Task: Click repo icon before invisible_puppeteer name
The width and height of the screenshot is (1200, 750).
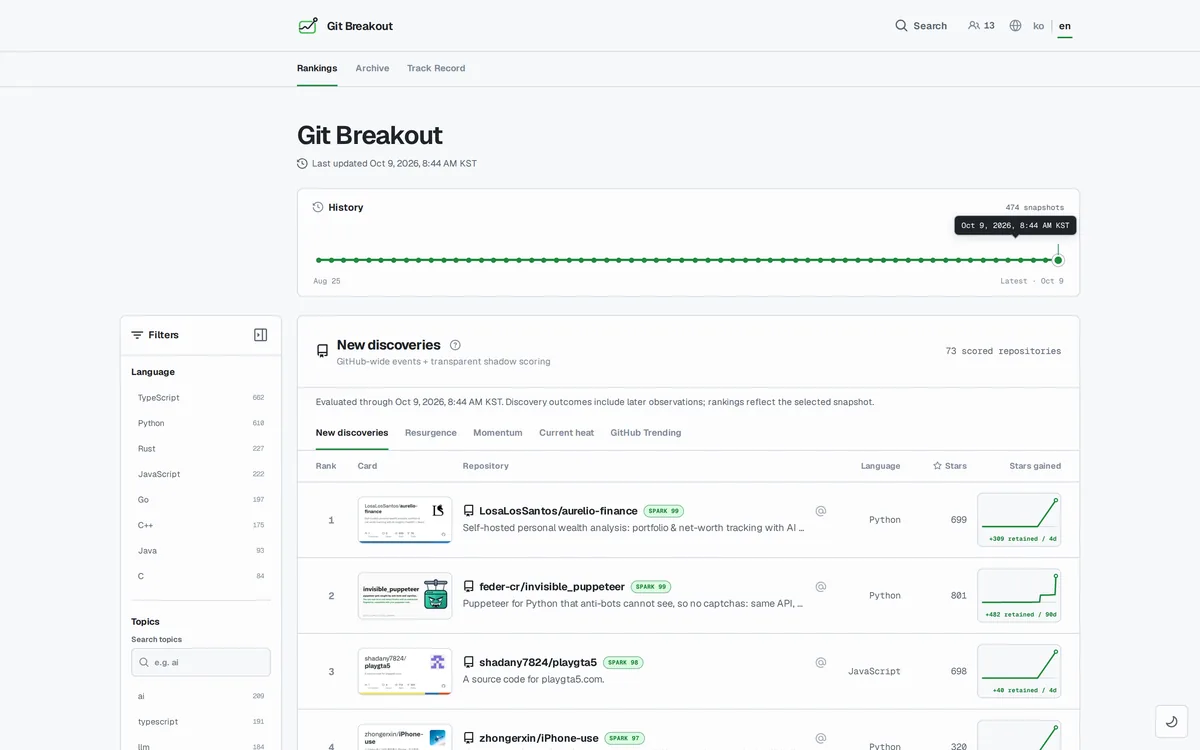Action: [468, 587]
